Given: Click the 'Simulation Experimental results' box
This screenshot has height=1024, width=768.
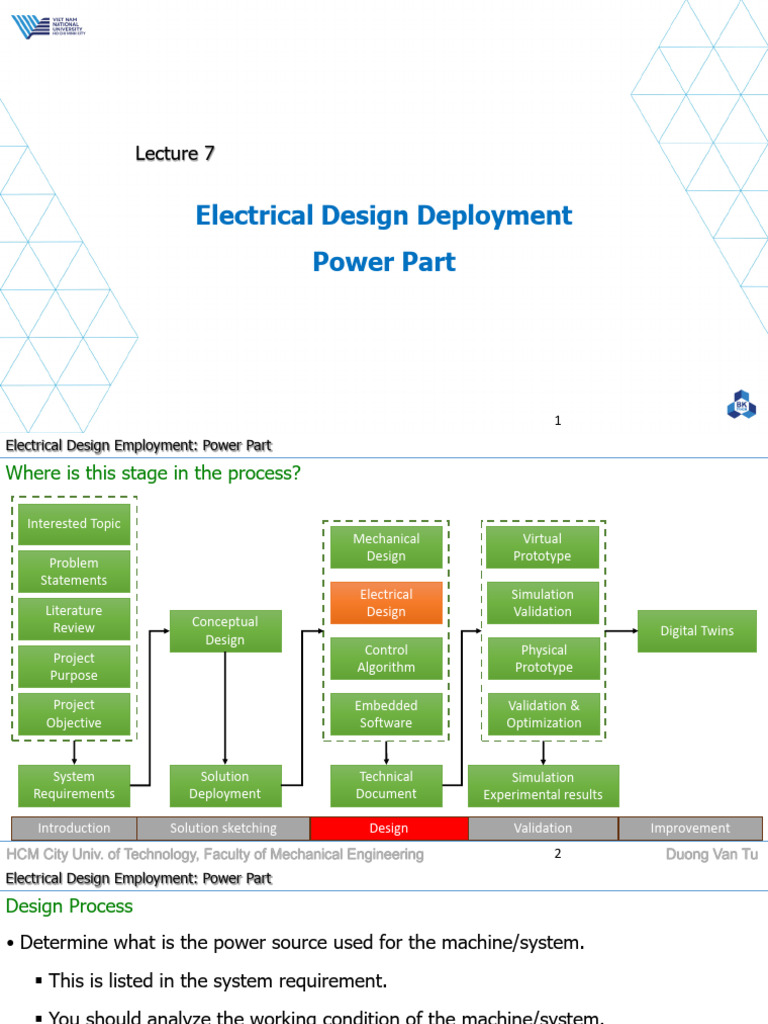Looking at the screenshot, I should tap(543, 786).
